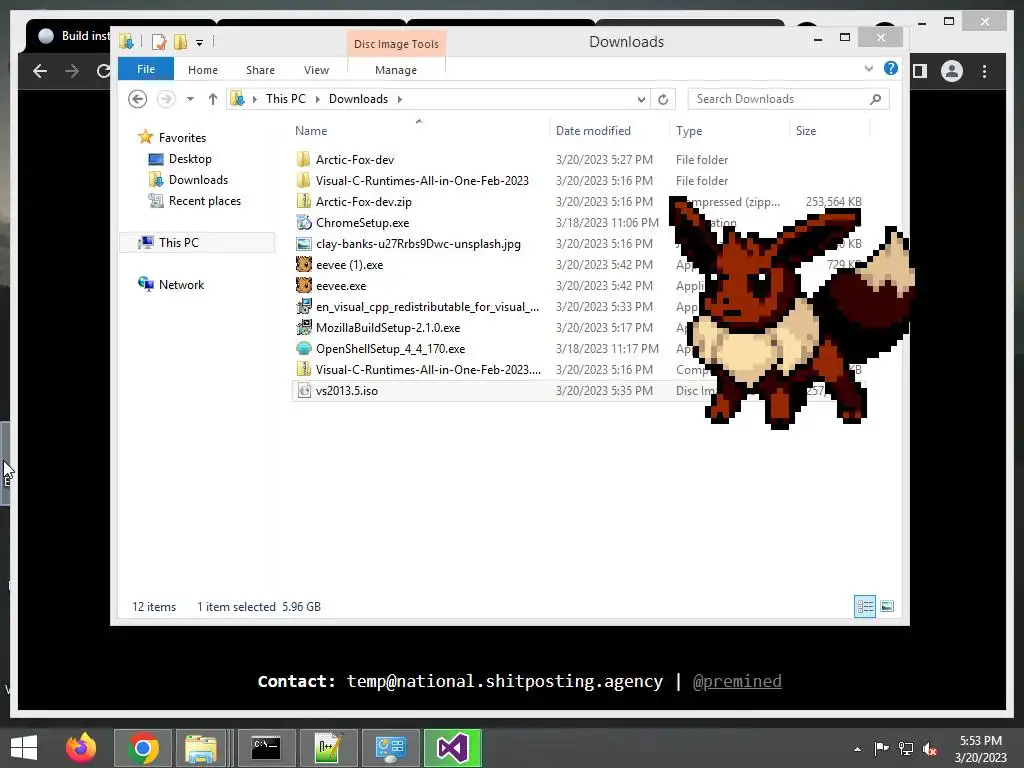This screenshot has width=1024, height=768.
Task: Click the Chrome back arrow button
Action: coord(40,71)
